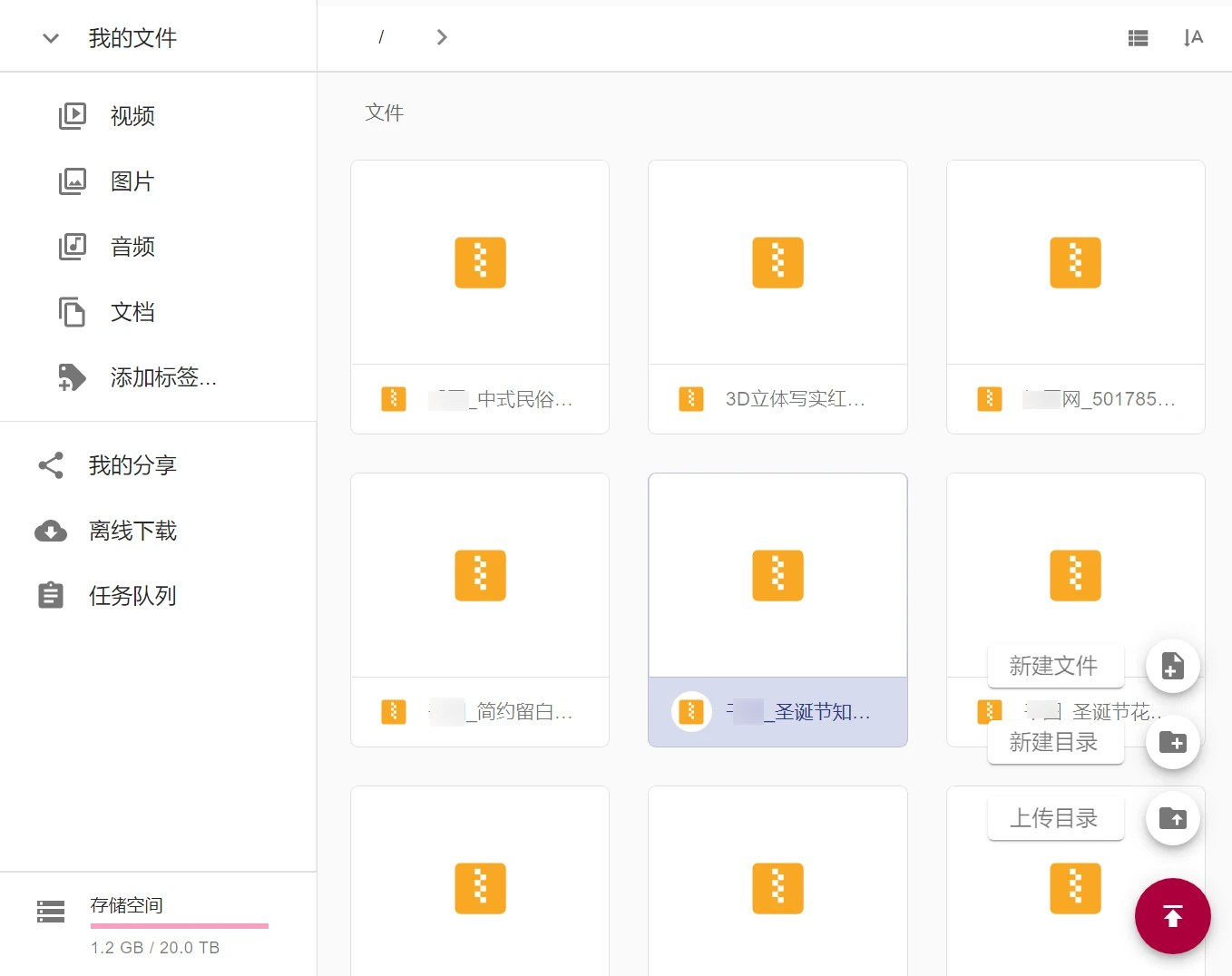This screenshot has width=1232, height=976.
Task: Switch to list view icon
Action: [1138, 38]
